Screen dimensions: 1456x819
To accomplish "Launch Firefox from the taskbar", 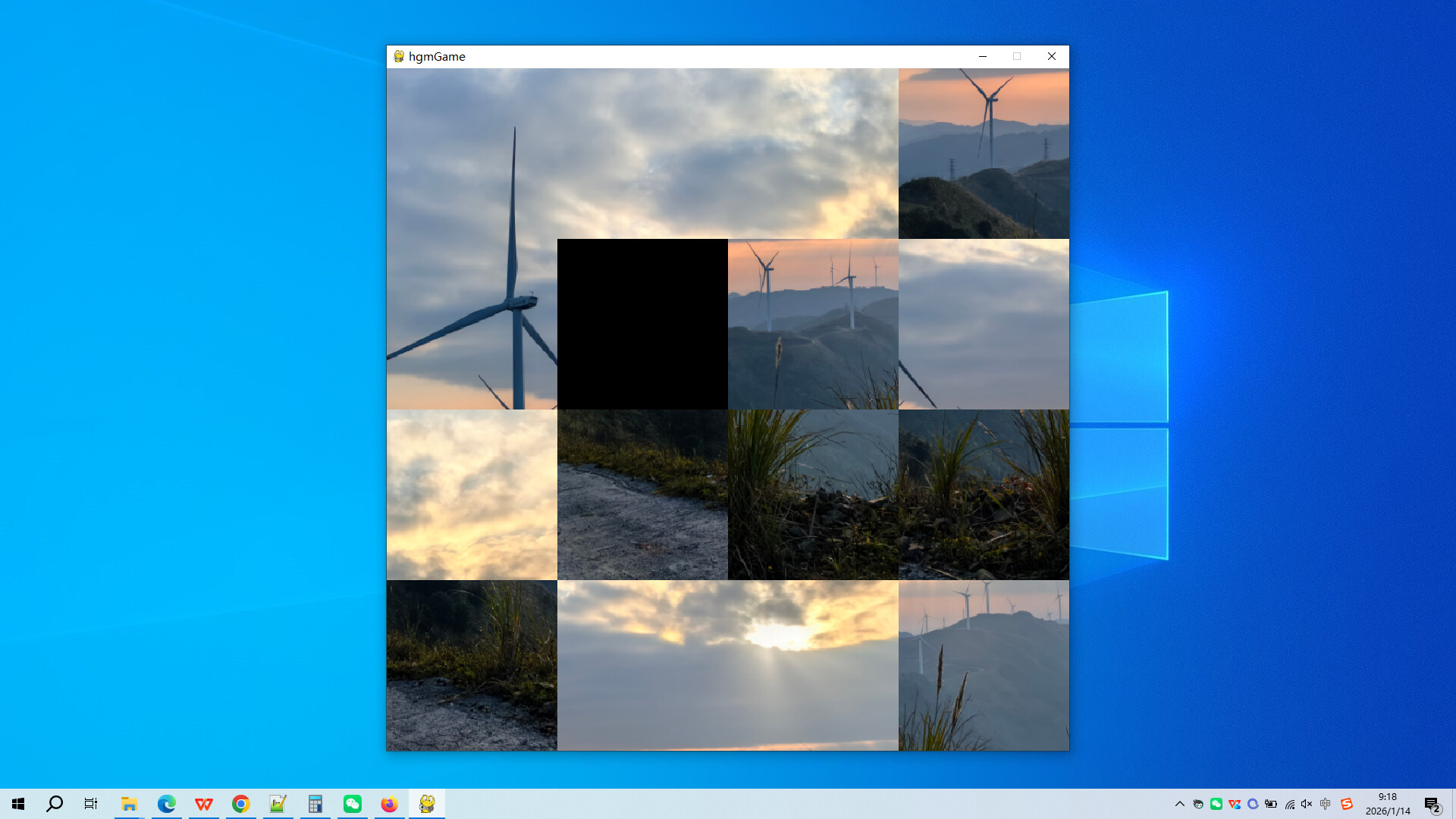I will 389,804.
